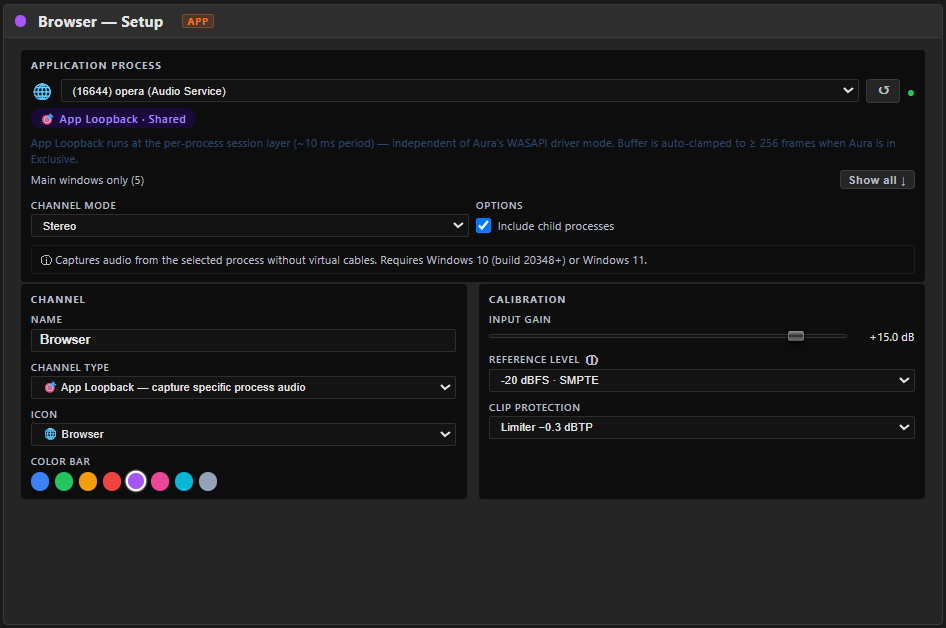The height and width of the screenshot is (628, 946).
Task: Click the Show all button
Action: click(877, 180)
